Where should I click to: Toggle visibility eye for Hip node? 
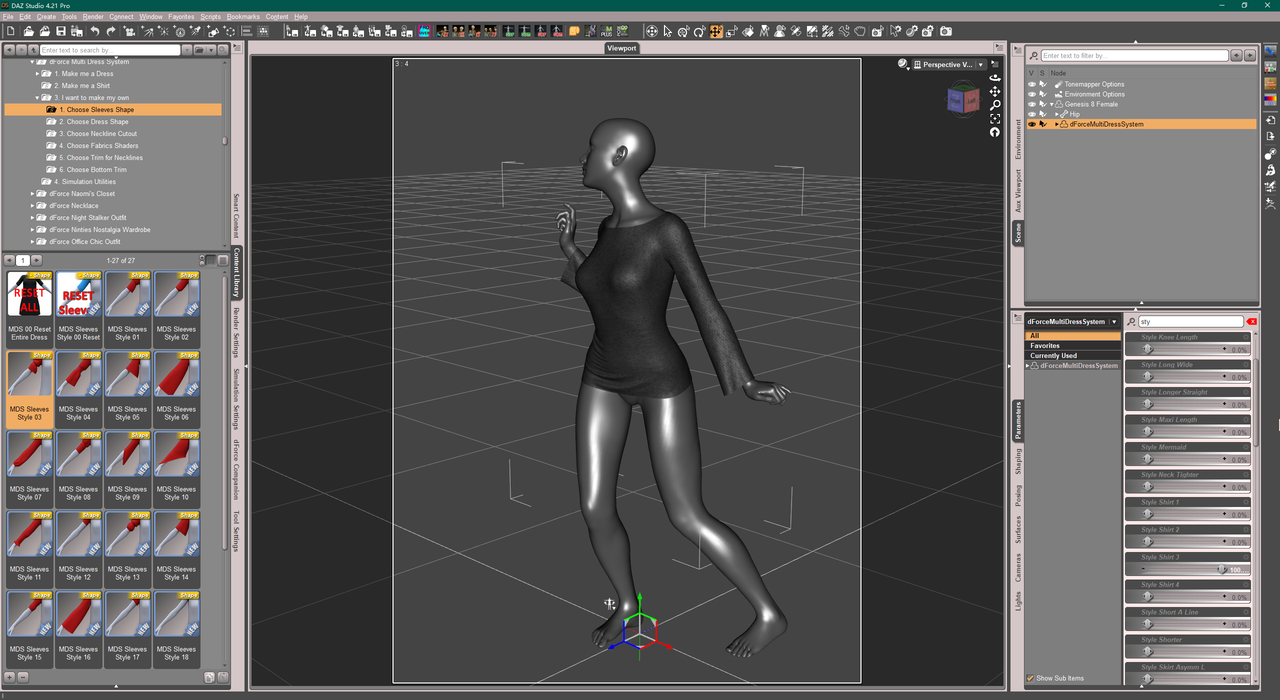point(1032,114)
